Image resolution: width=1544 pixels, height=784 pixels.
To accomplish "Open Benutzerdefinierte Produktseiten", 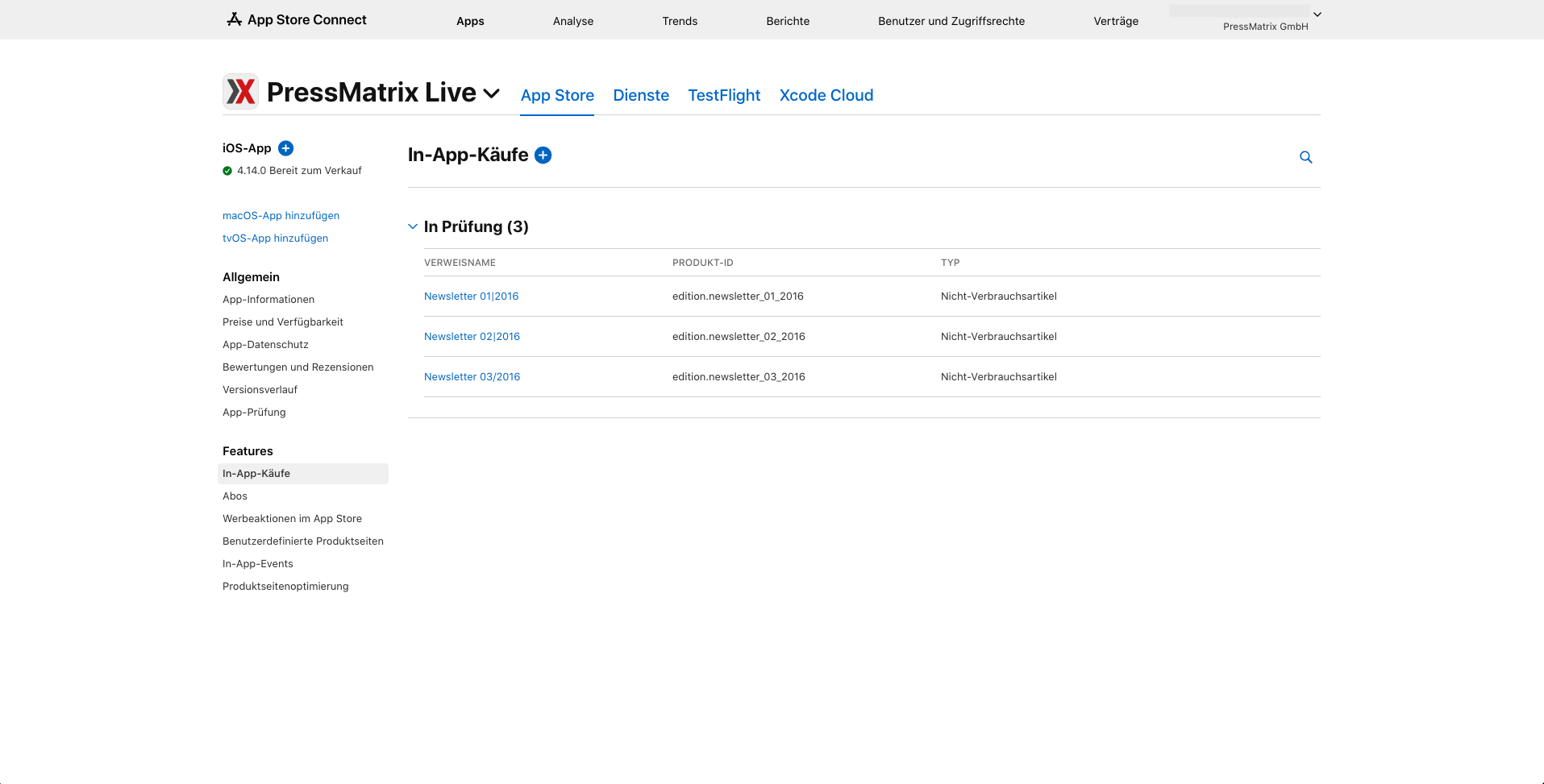I will tap(303, 541).
